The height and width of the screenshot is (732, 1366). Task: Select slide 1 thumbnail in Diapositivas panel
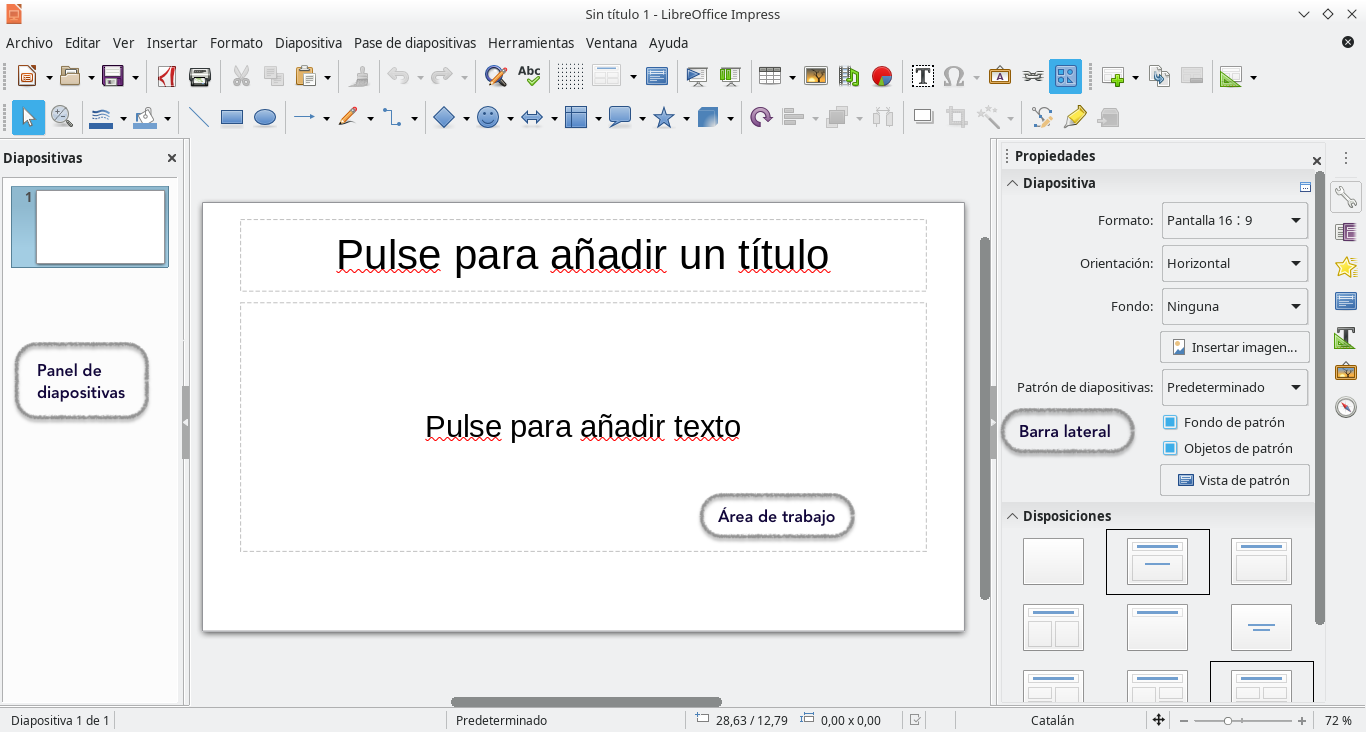[x=90, y=227]
